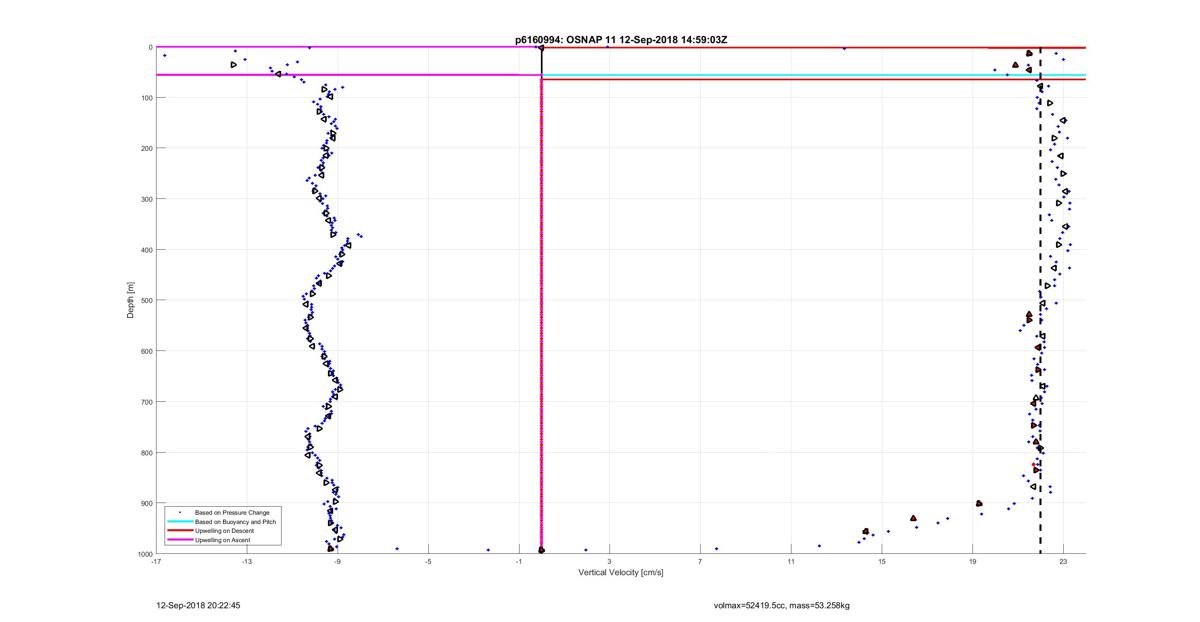
Task: Click velocity tick label "-5"
Action: pos(428,562)
